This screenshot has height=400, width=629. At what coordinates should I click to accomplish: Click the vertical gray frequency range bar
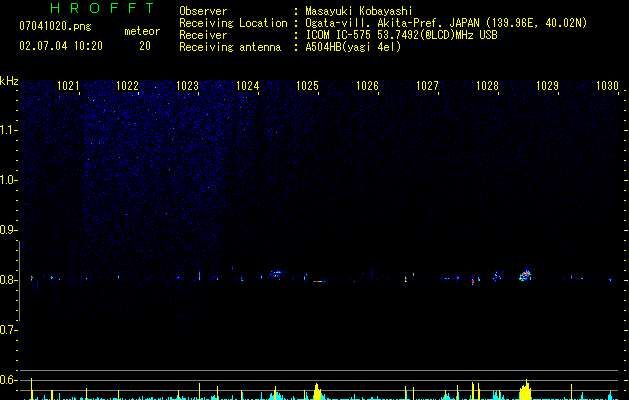click(19, 281)
